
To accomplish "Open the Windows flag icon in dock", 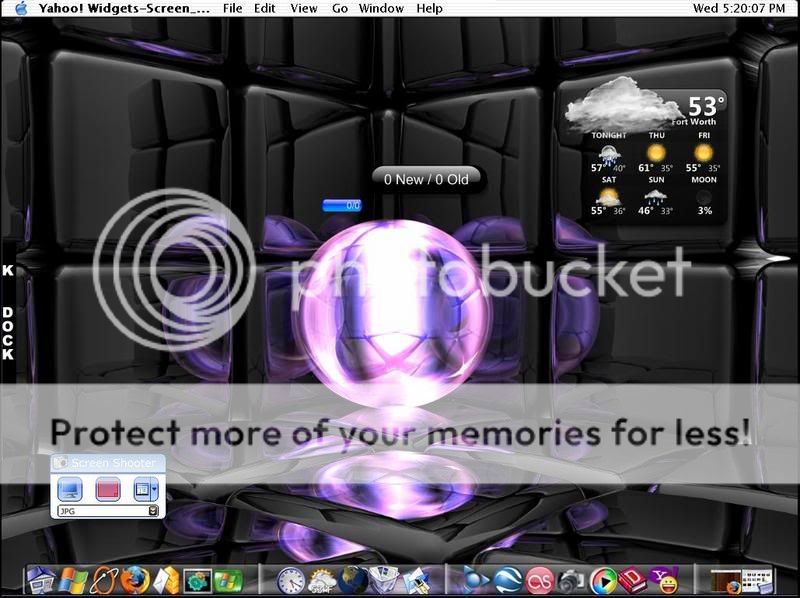I will 74,580.
